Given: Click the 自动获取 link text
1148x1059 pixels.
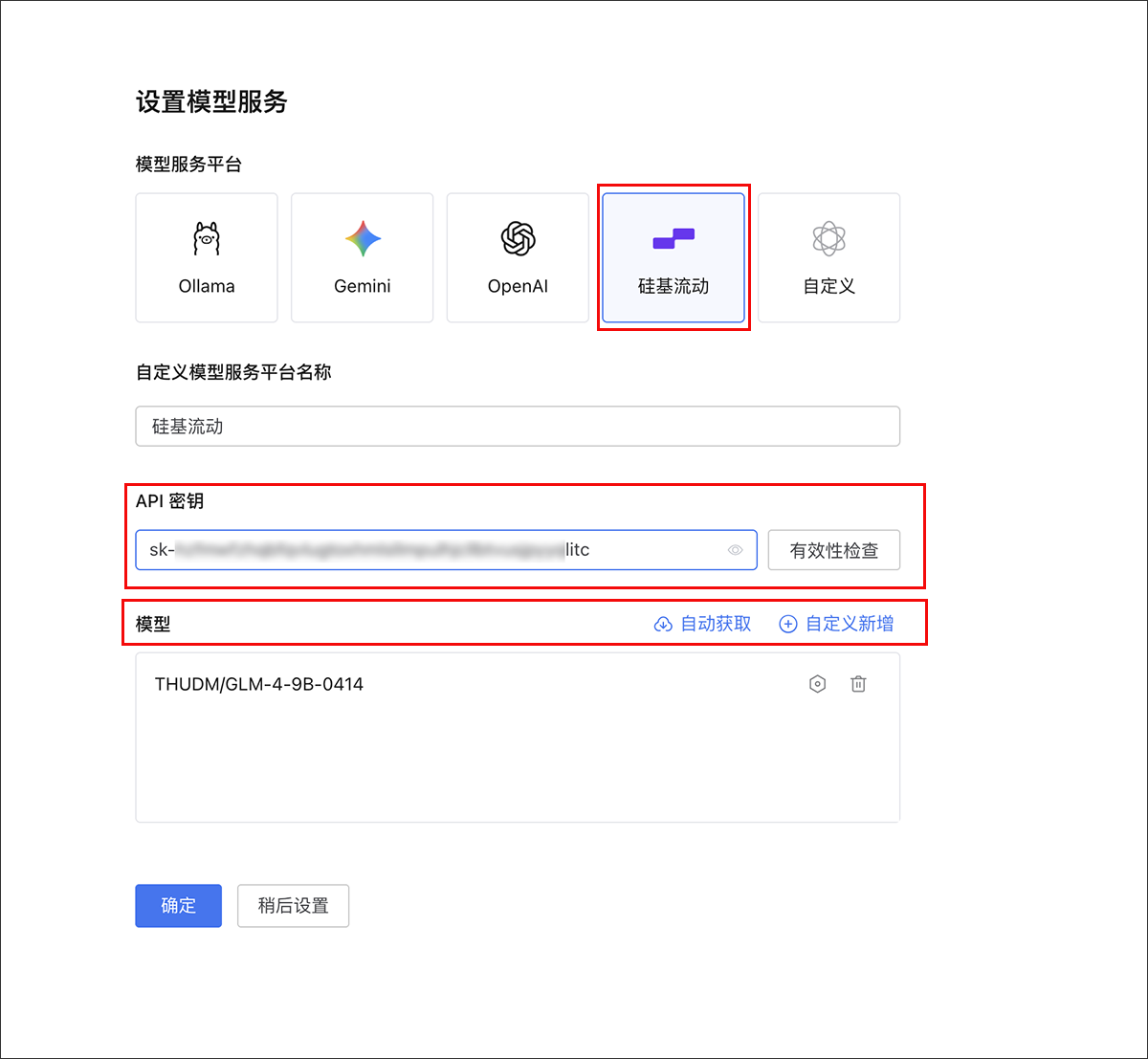Looking at the screenshot, I should [716, 624].
